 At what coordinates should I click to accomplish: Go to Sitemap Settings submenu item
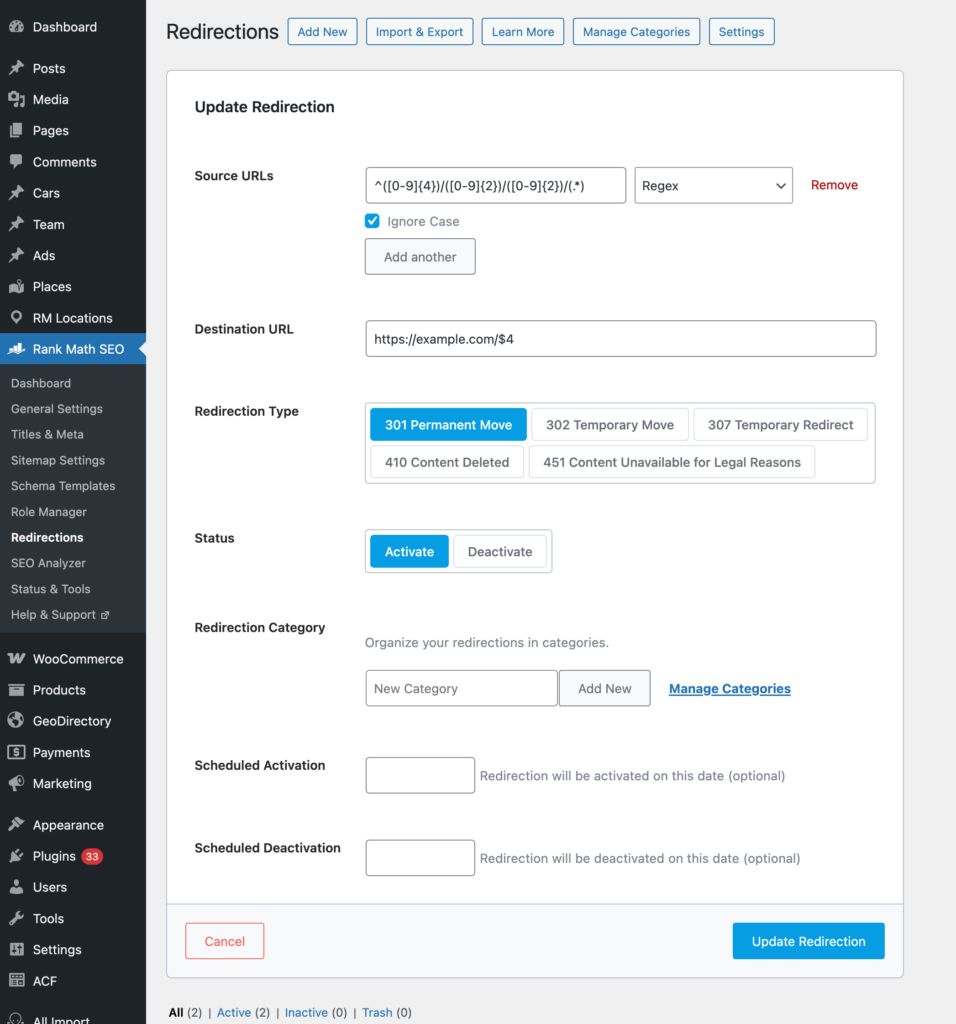click(58, 460)
